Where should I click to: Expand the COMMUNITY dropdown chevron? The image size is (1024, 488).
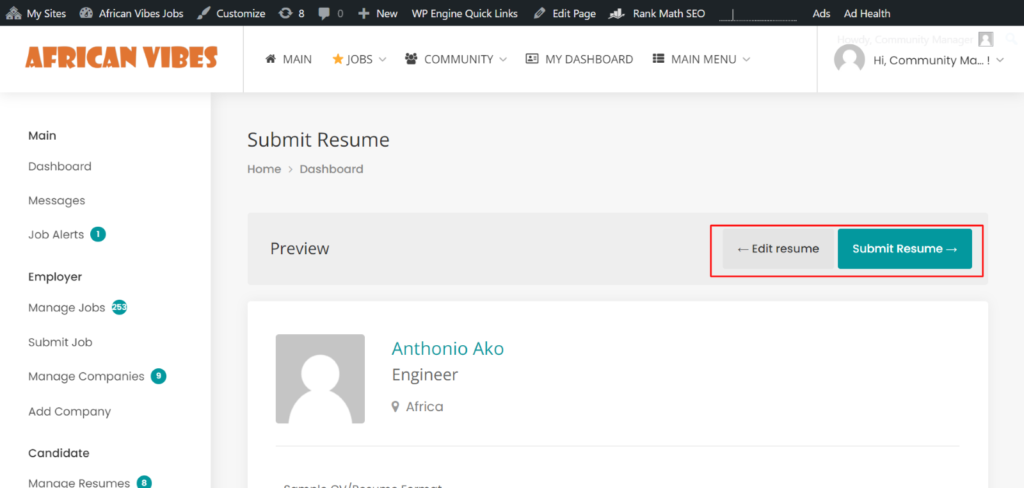point(503,59)
